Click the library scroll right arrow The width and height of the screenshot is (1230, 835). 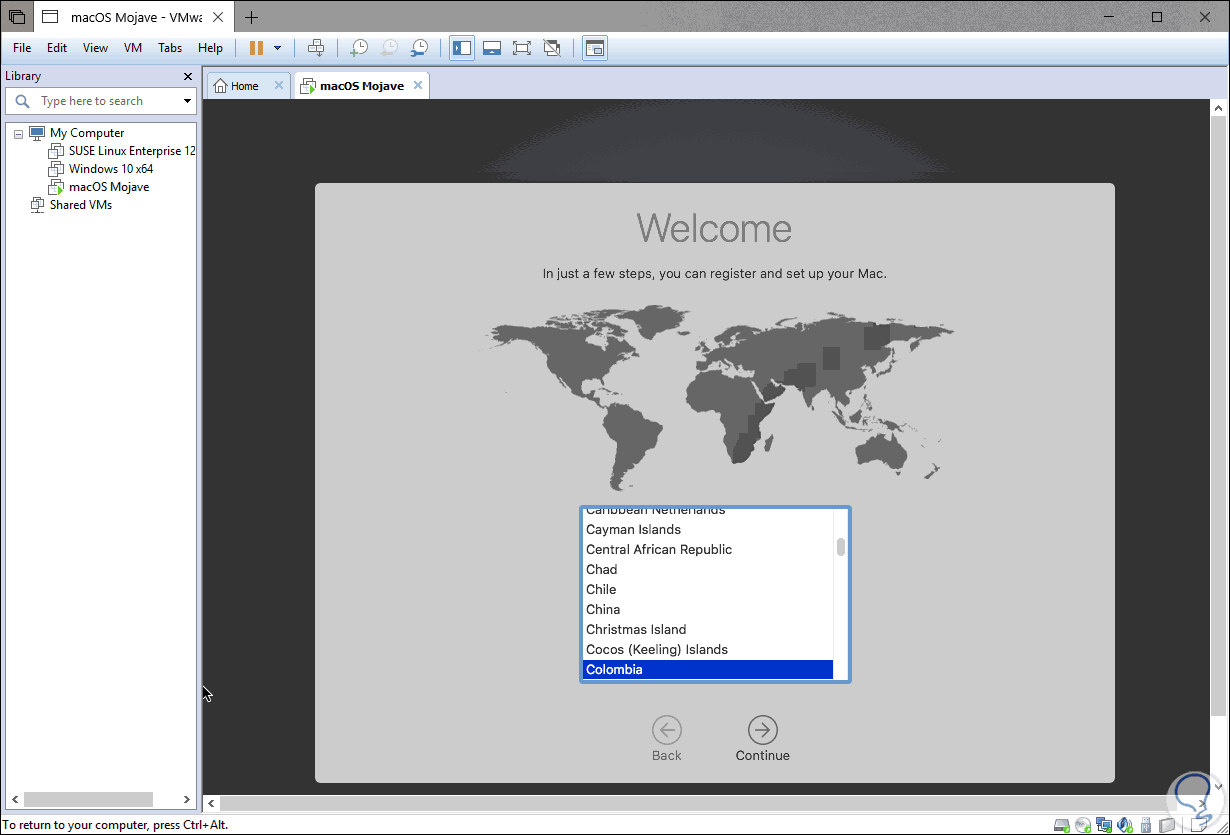pos(187,799)
